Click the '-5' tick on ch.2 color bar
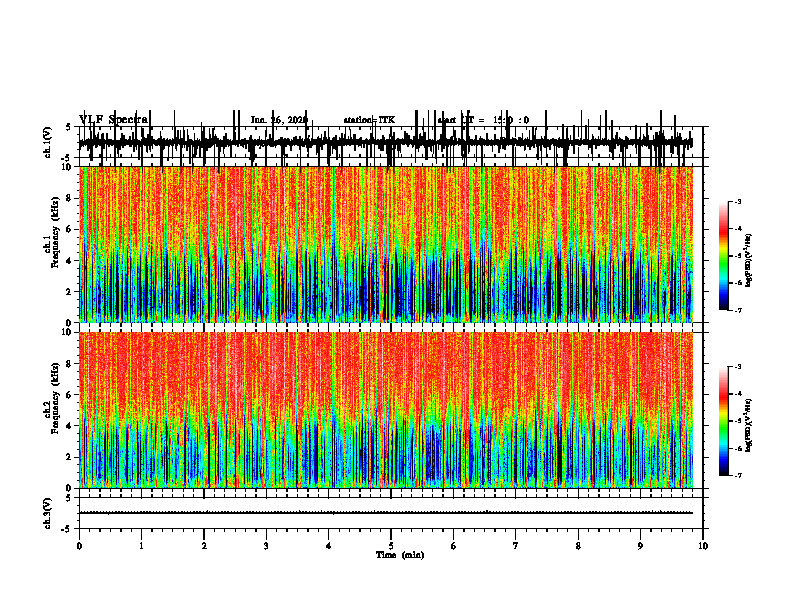The image size is (792, 612). (x=737, y=421)
